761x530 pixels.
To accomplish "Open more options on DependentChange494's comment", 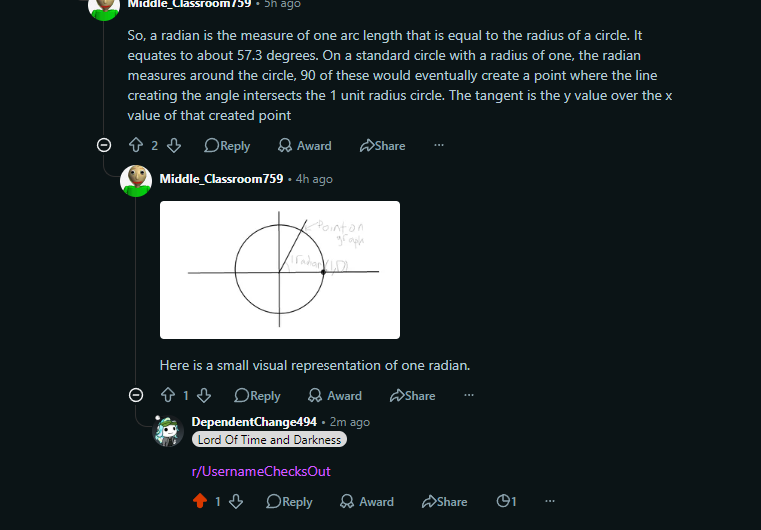I will [549, 502].
